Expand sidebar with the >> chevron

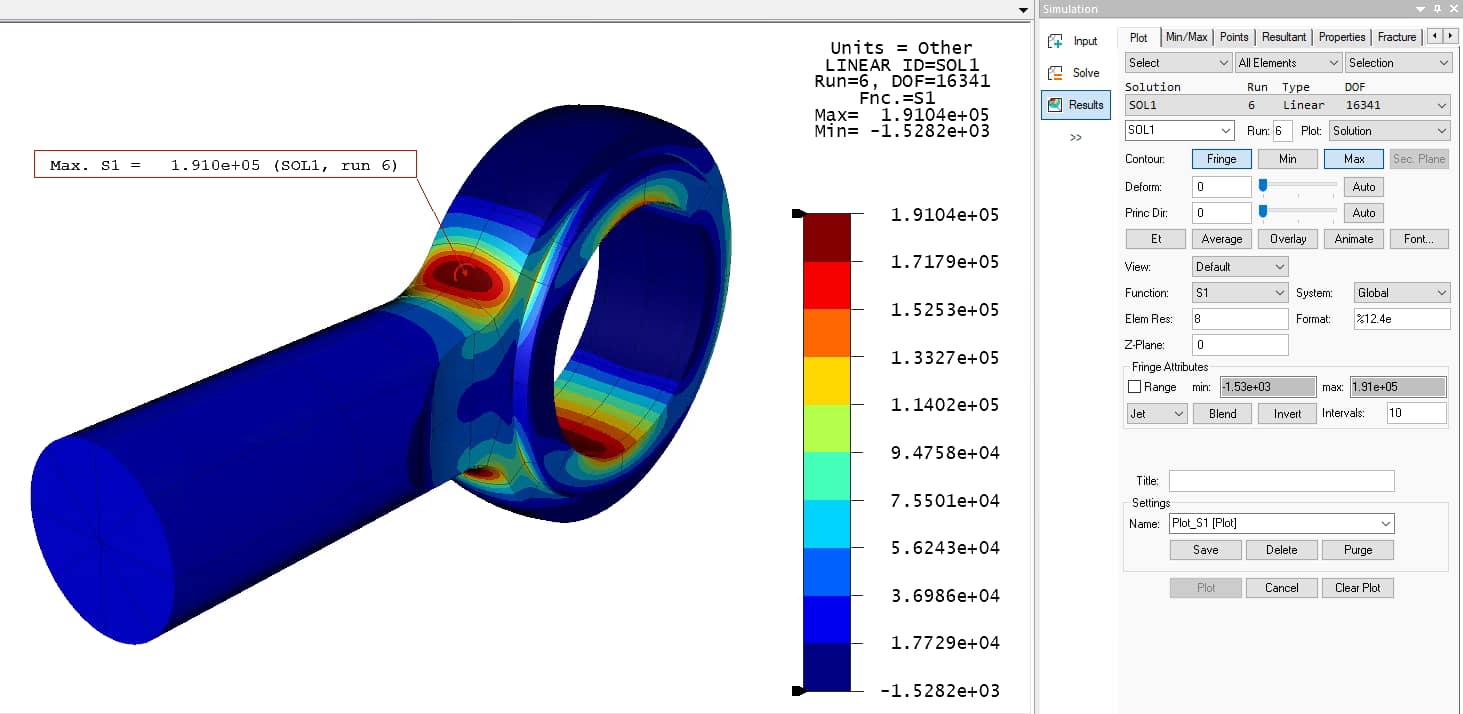[x=1076, y=137]
